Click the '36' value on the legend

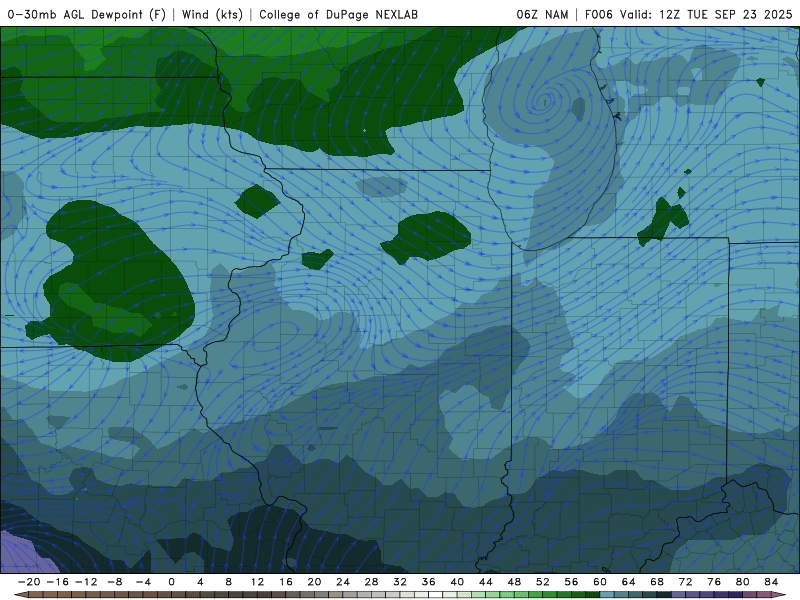(x=429, y=582)
